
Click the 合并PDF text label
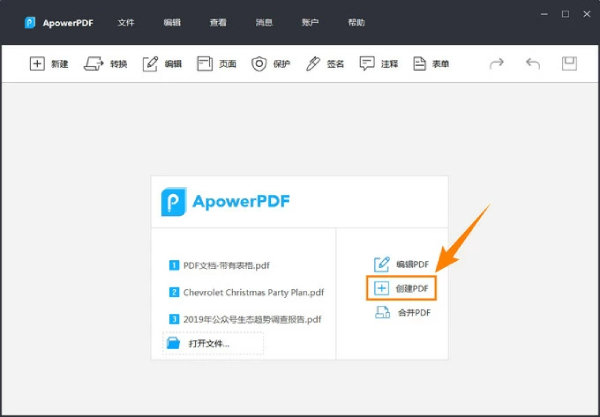414,313
